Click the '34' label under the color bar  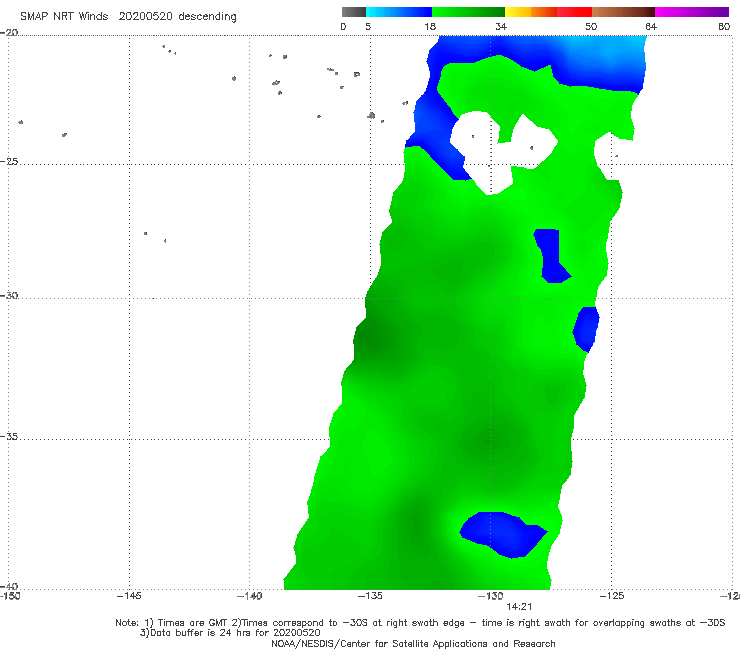tap(501, 27)
